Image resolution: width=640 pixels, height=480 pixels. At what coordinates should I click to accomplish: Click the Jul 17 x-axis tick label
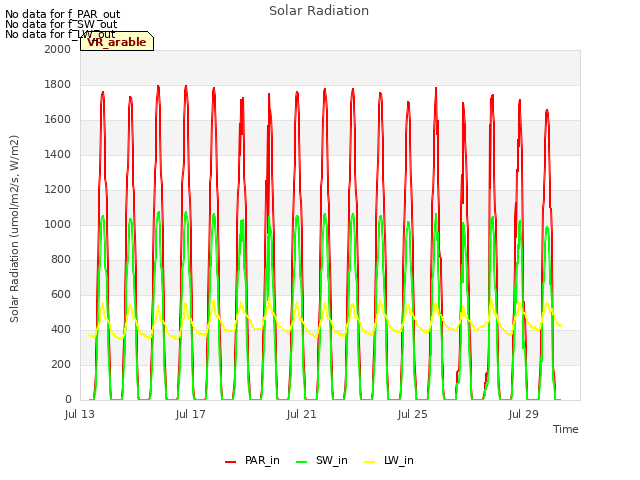click(x=191, y=414)
